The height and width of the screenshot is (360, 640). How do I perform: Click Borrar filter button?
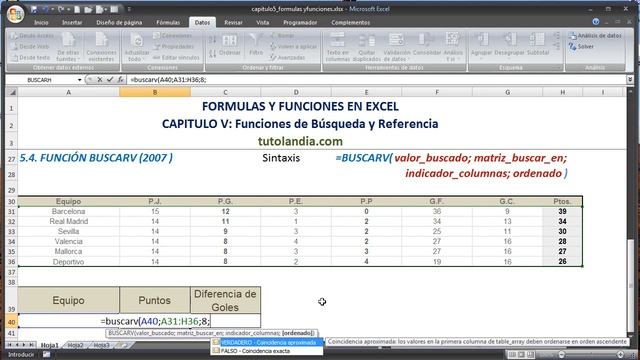pyautogui.click(x=282, y=36)
